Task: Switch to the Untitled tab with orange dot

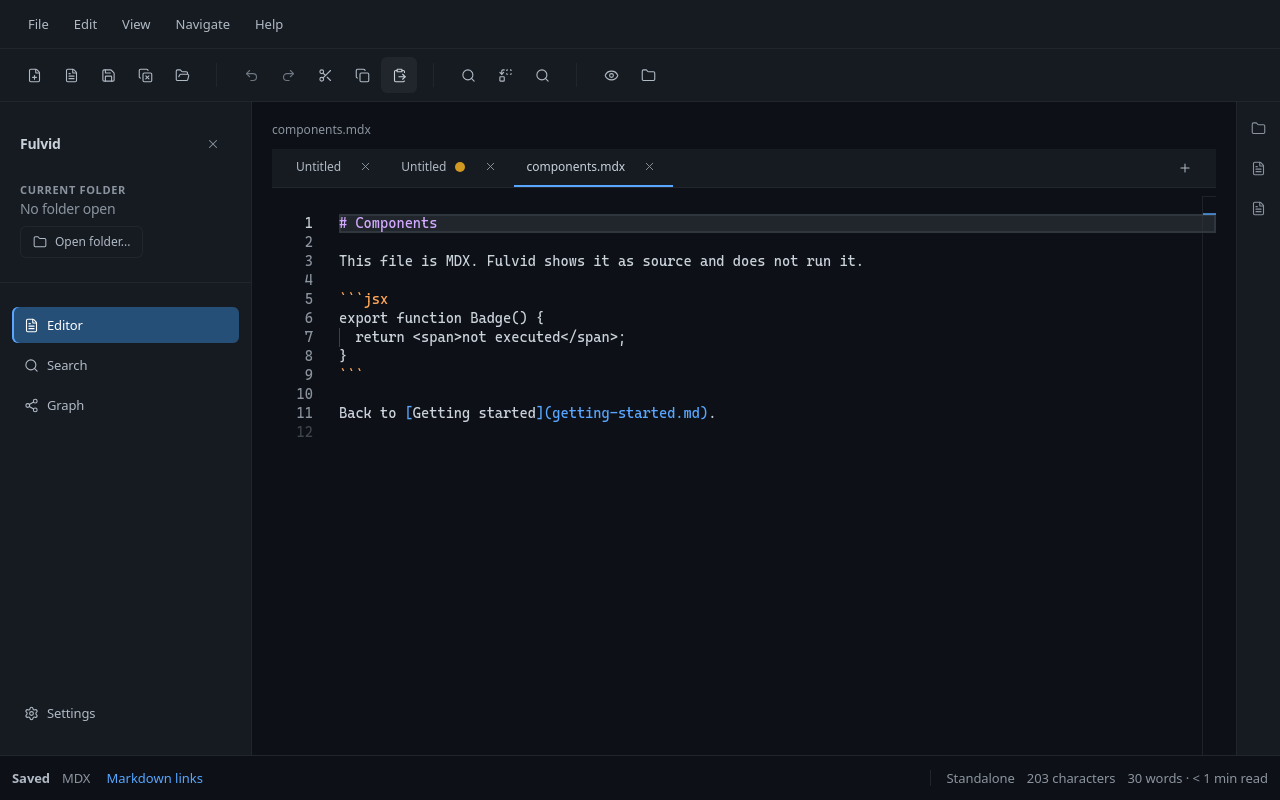Action: (424, 167)
